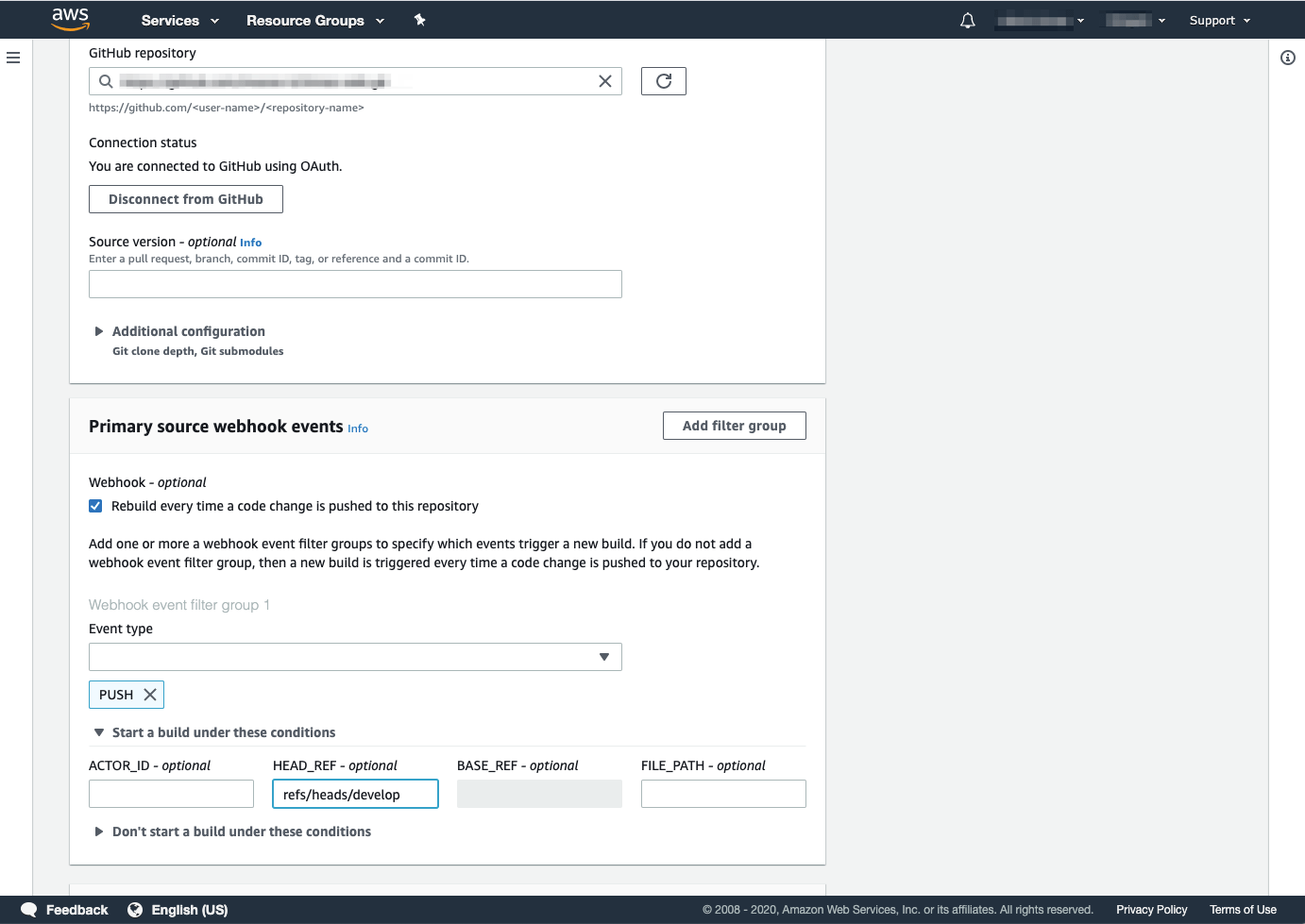Expand Additional configuration section
Image resolution: width=1305 pixels, height=924 pixels.
188,331
